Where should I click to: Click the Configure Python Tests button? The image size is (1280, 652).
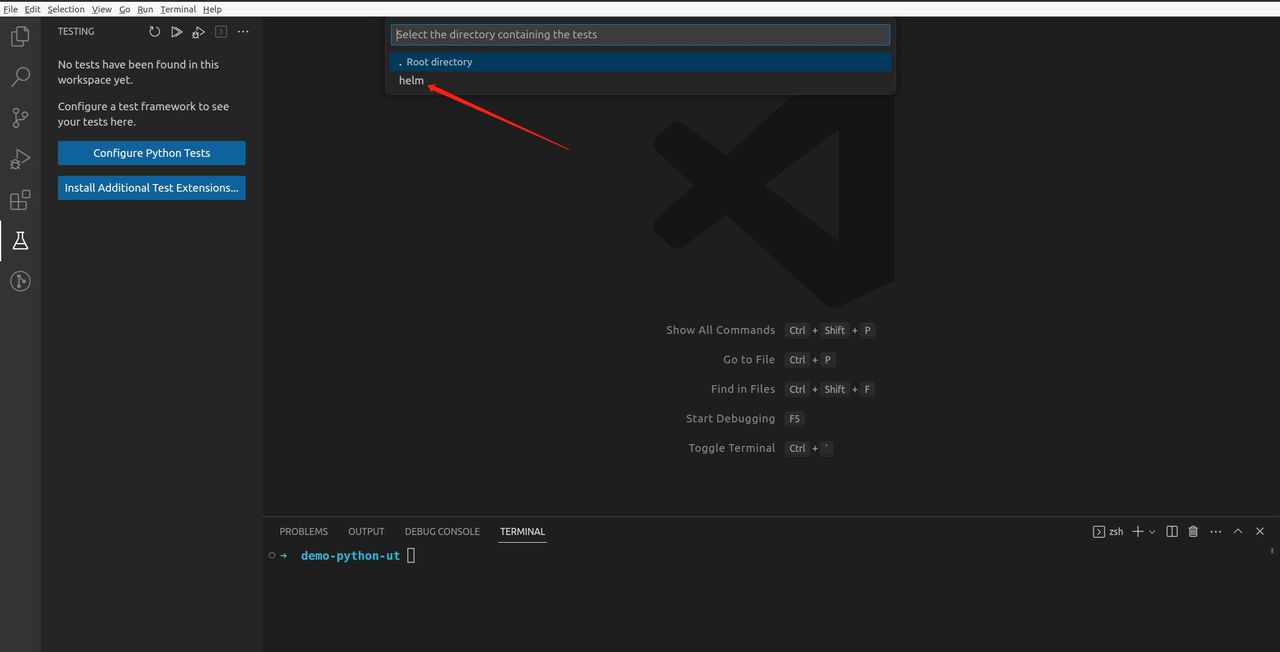click(151, 153)
